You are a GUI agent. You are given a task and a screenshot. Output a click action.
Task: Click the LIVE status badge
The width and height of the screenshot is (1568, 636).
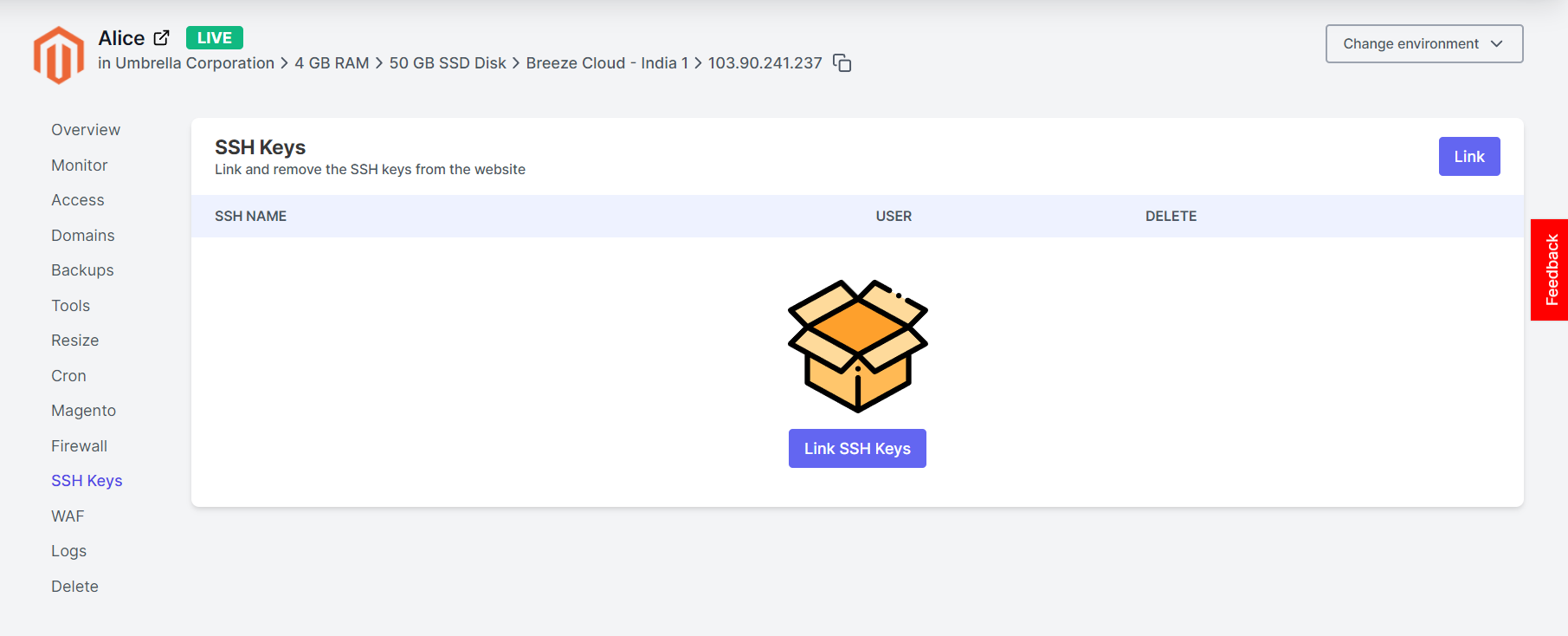coord(215,38)
